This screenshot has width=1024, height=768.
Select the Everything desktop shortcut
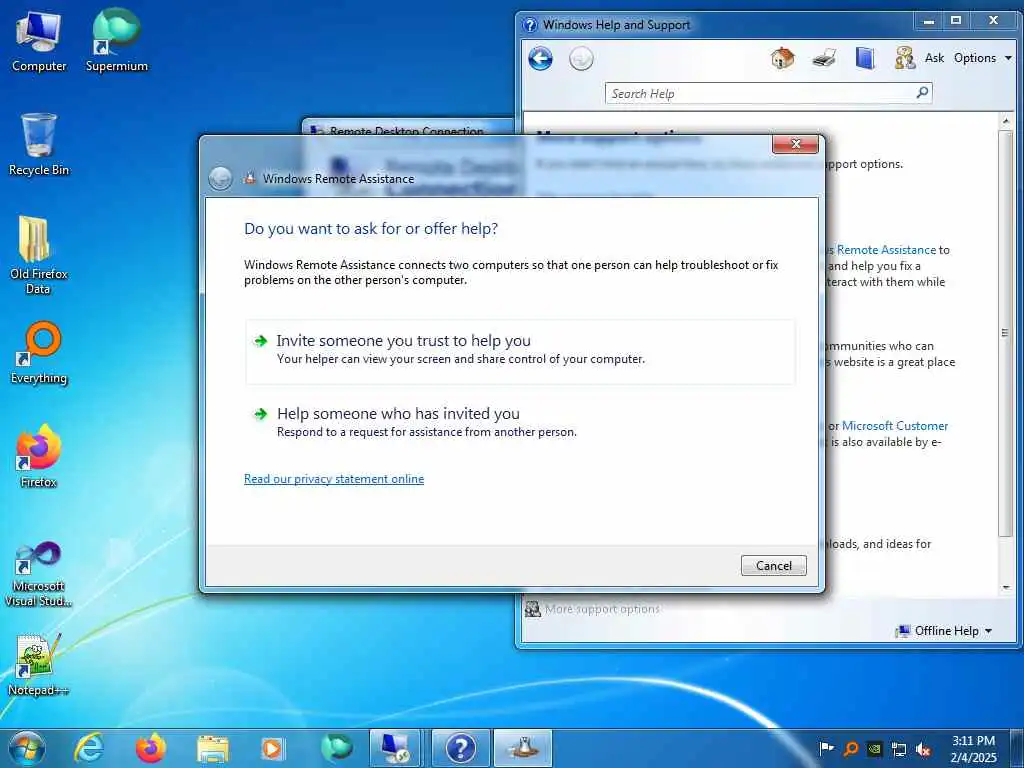39,353
